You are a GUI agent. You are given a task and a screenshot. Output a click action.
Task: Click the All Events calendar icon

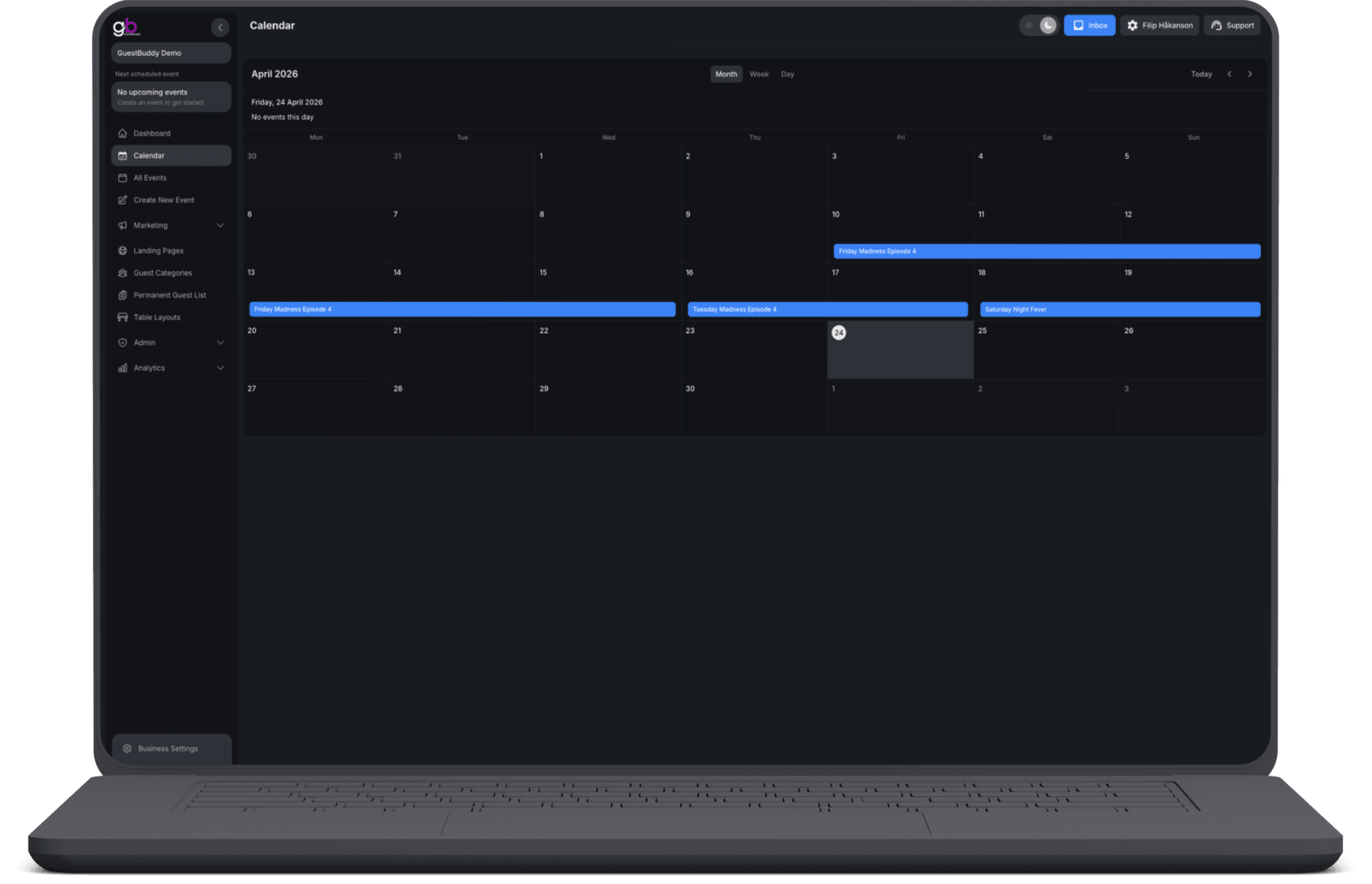(x=123, y=178)
